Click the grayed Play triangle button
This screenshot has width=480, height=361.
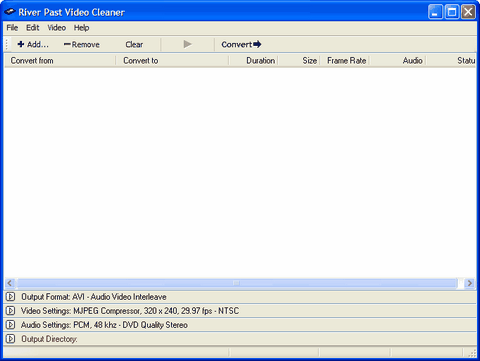point(187,44)
